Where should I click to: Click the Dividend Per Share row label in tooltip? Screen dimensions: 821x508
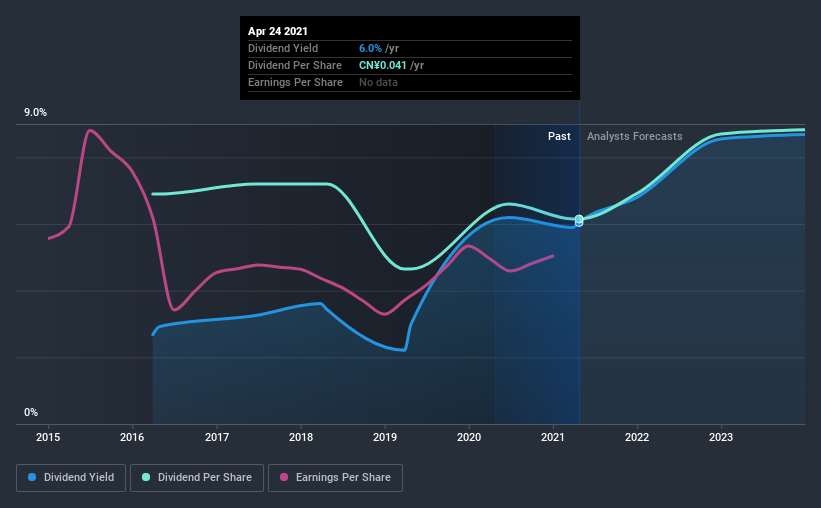pos(295,65)
